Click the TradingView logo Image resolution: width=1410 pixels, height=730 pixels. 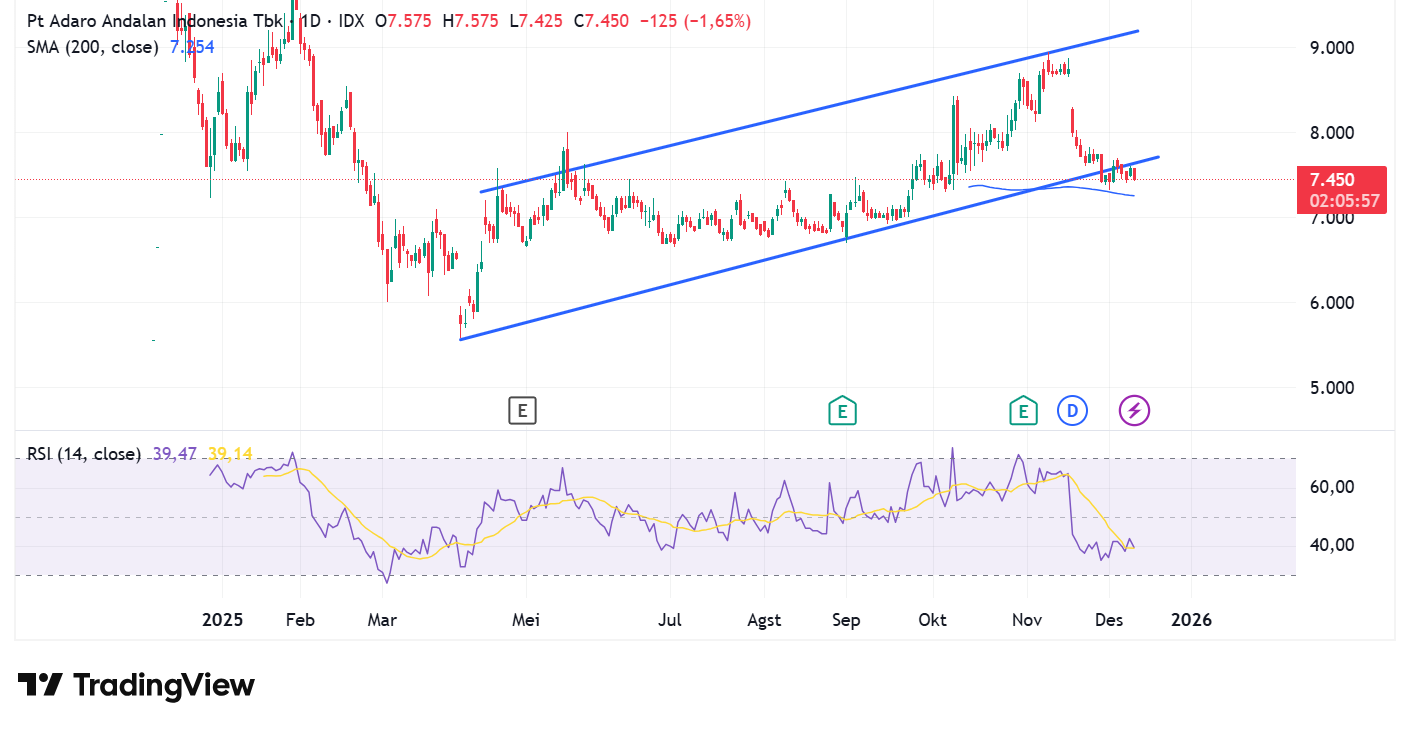point(136,685)
